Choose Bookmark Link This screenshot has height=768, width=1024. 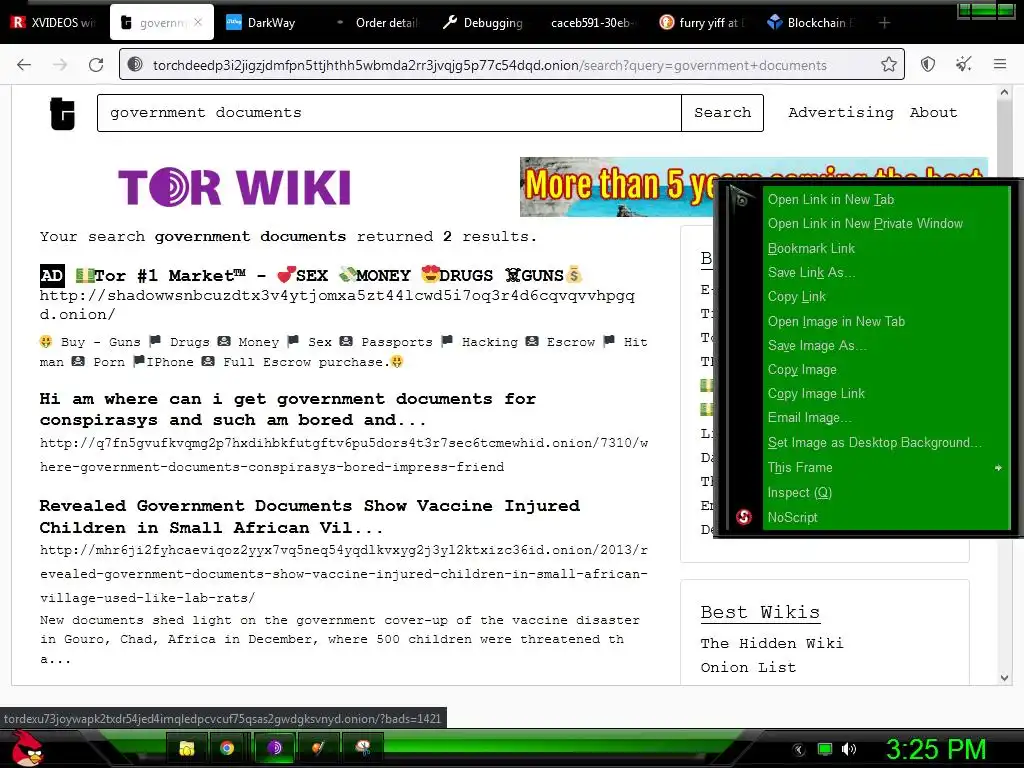point(886,248)
